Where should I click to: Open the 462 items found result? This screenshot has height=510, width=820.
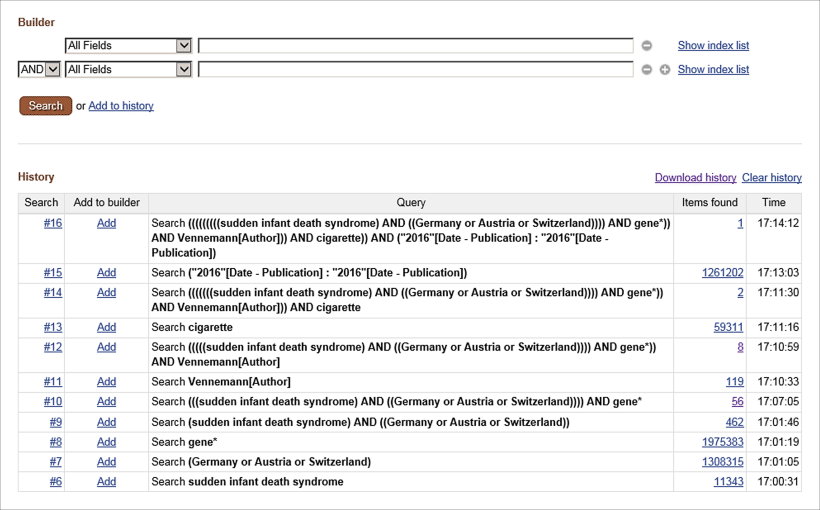(735, 422)
